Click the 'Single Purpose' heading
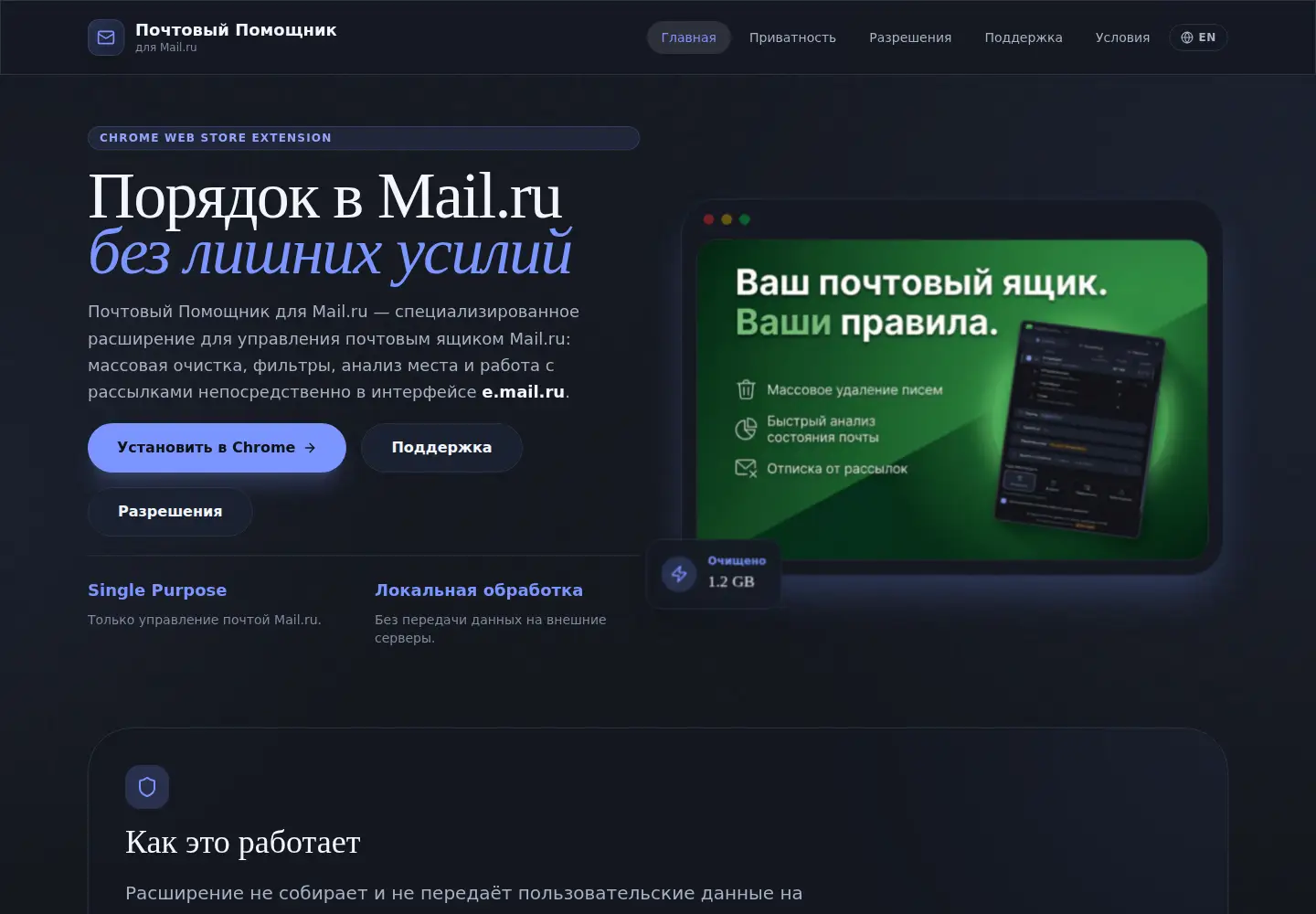The image size is (1316, 914). [157, 590]
